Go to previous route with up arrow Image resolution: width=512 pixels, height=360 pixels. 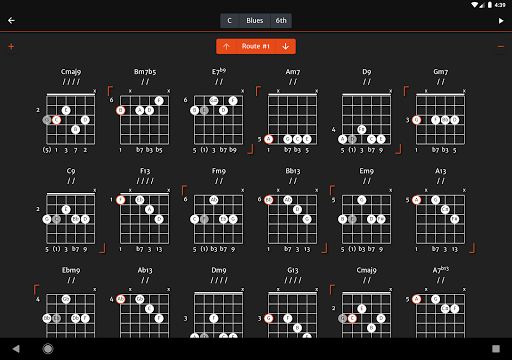[x=226, y=46]
